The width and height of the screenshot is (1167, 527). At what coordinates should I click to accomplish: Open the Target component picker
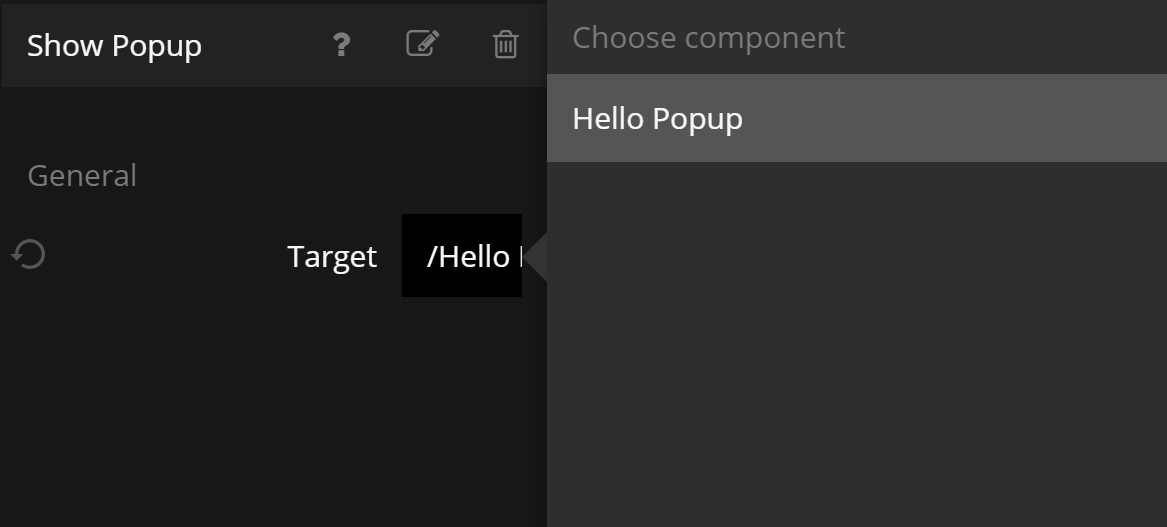tap(462, 256)
